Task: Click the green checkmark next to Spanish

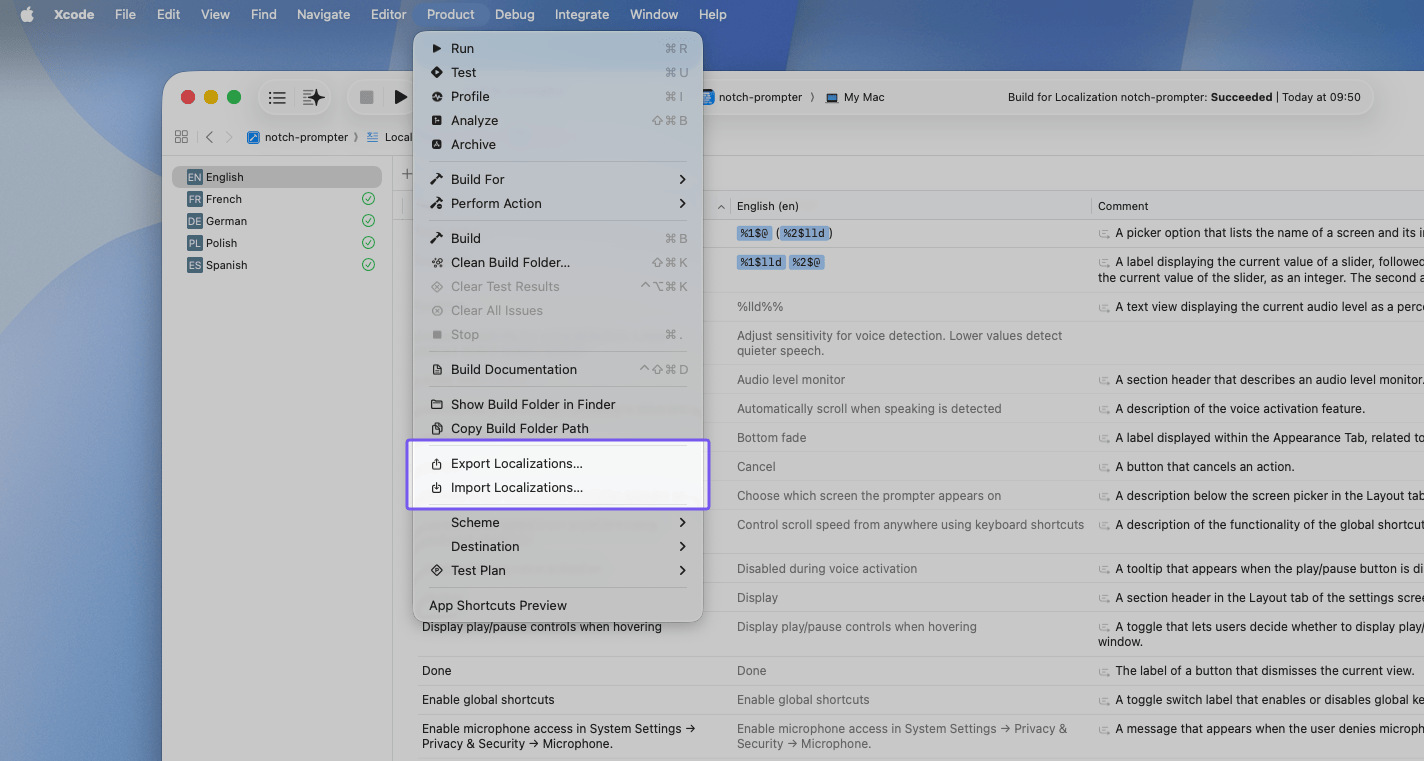Action: point(368,265)
